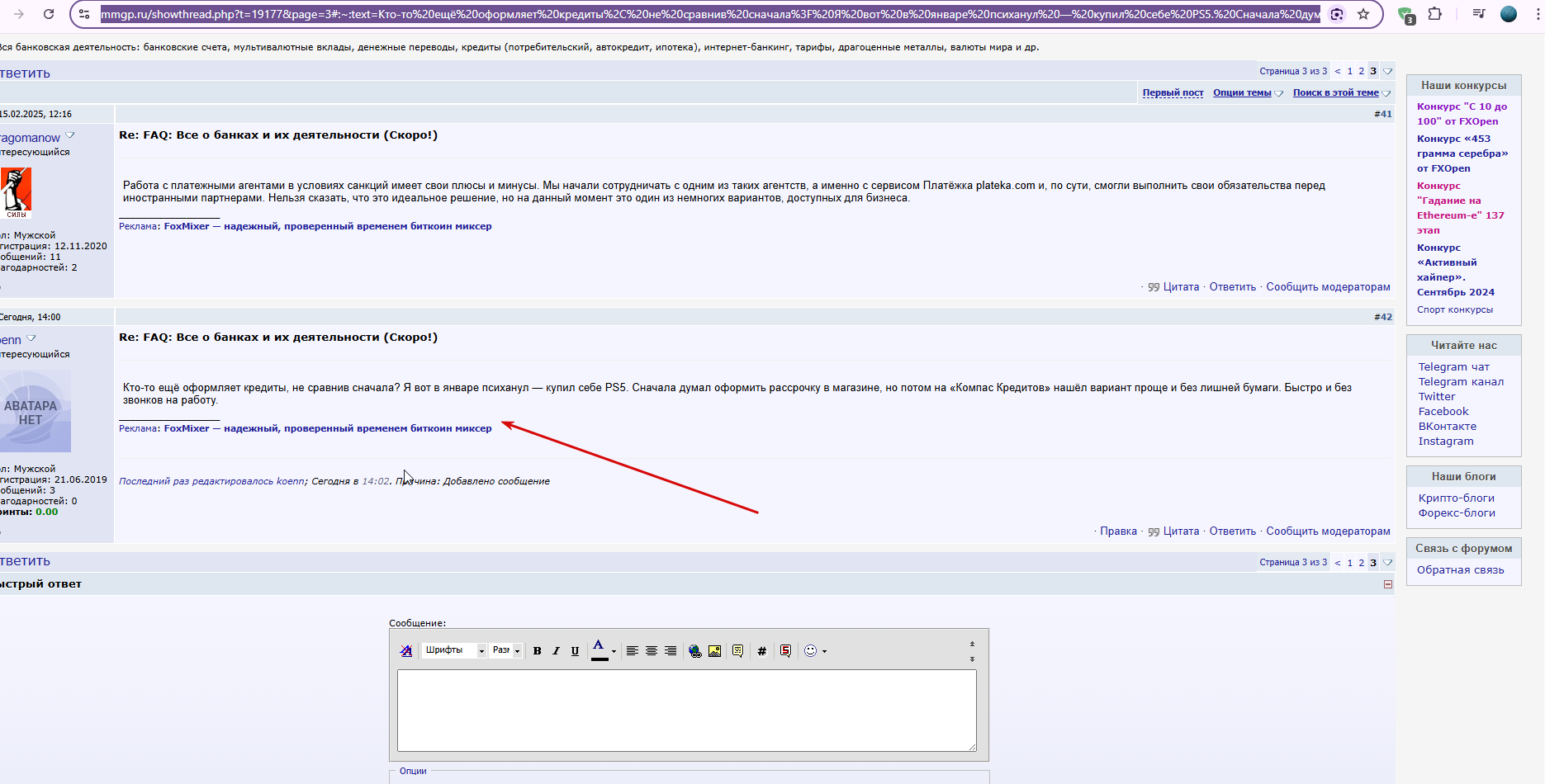Open Telegram чат sidebar link
The height and width of the screenshot is (784, 1545).
click(x=1454, y=367)
